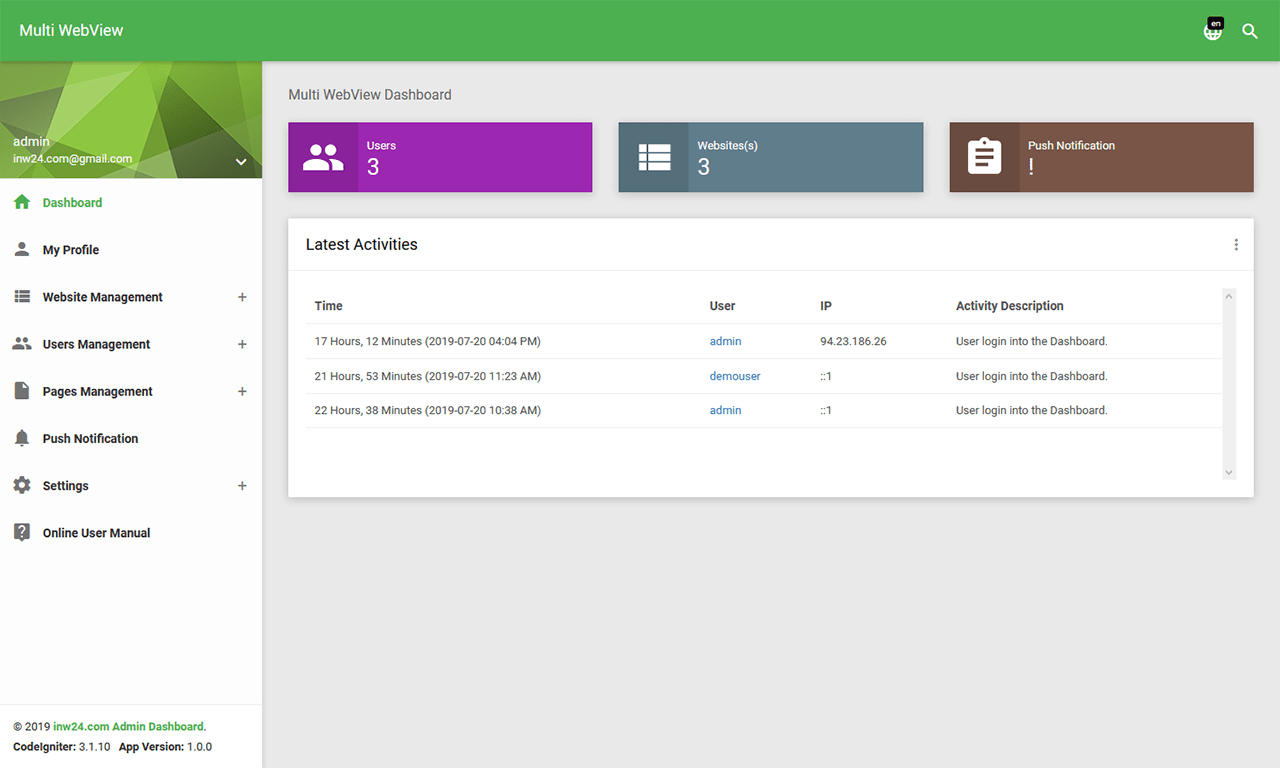Open the Dashboard menu item

(131, 202)
